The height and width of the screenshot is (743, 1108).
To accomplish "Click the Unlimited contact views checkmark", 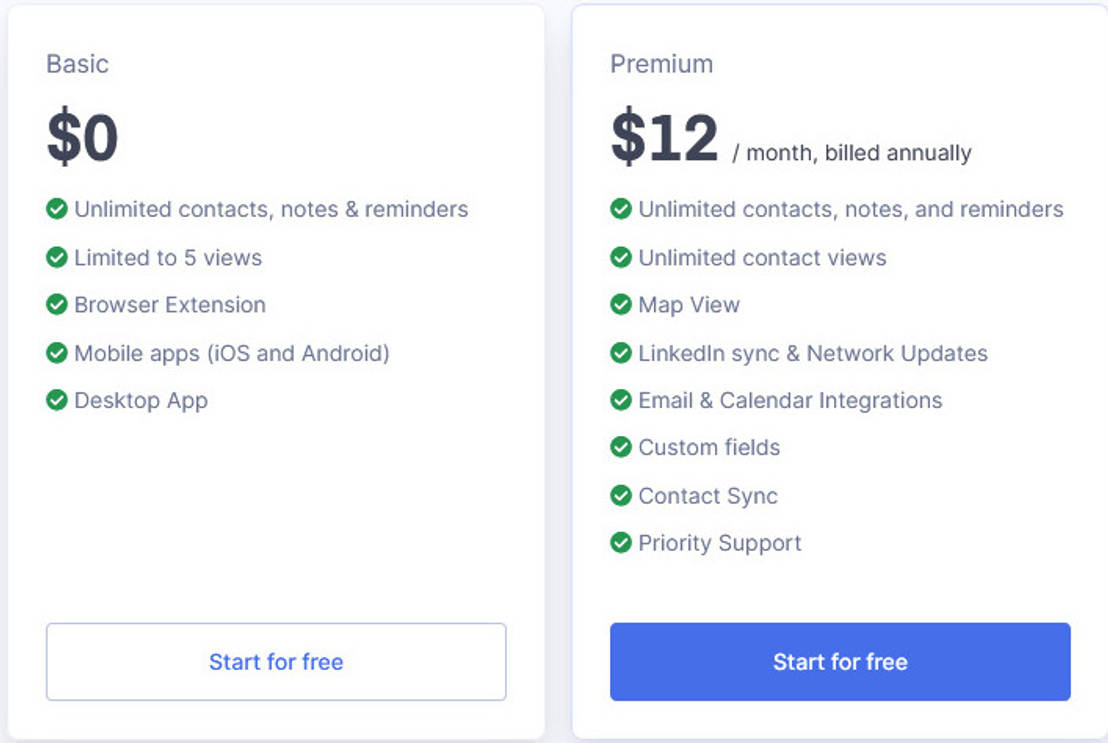I will pos(620,257).
